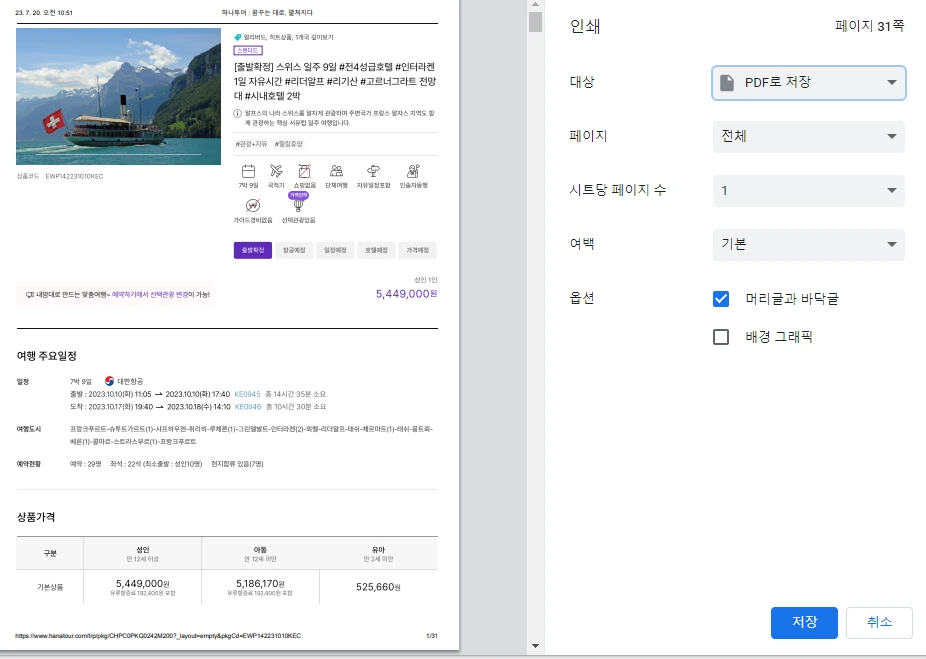Click the 페이지 31쪽 page count label
926x659 pixels.
[869, 25]
